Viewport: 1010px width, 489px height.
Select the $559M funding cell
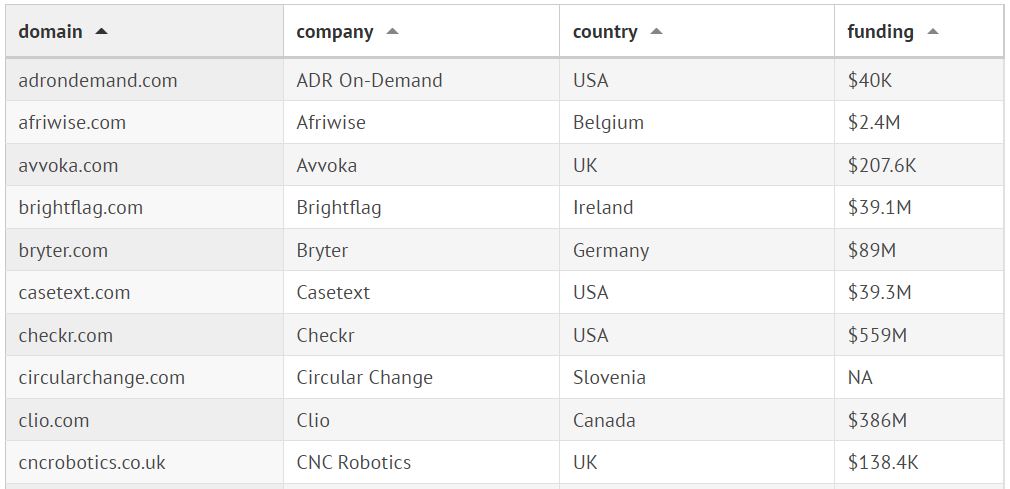point(877,335)
